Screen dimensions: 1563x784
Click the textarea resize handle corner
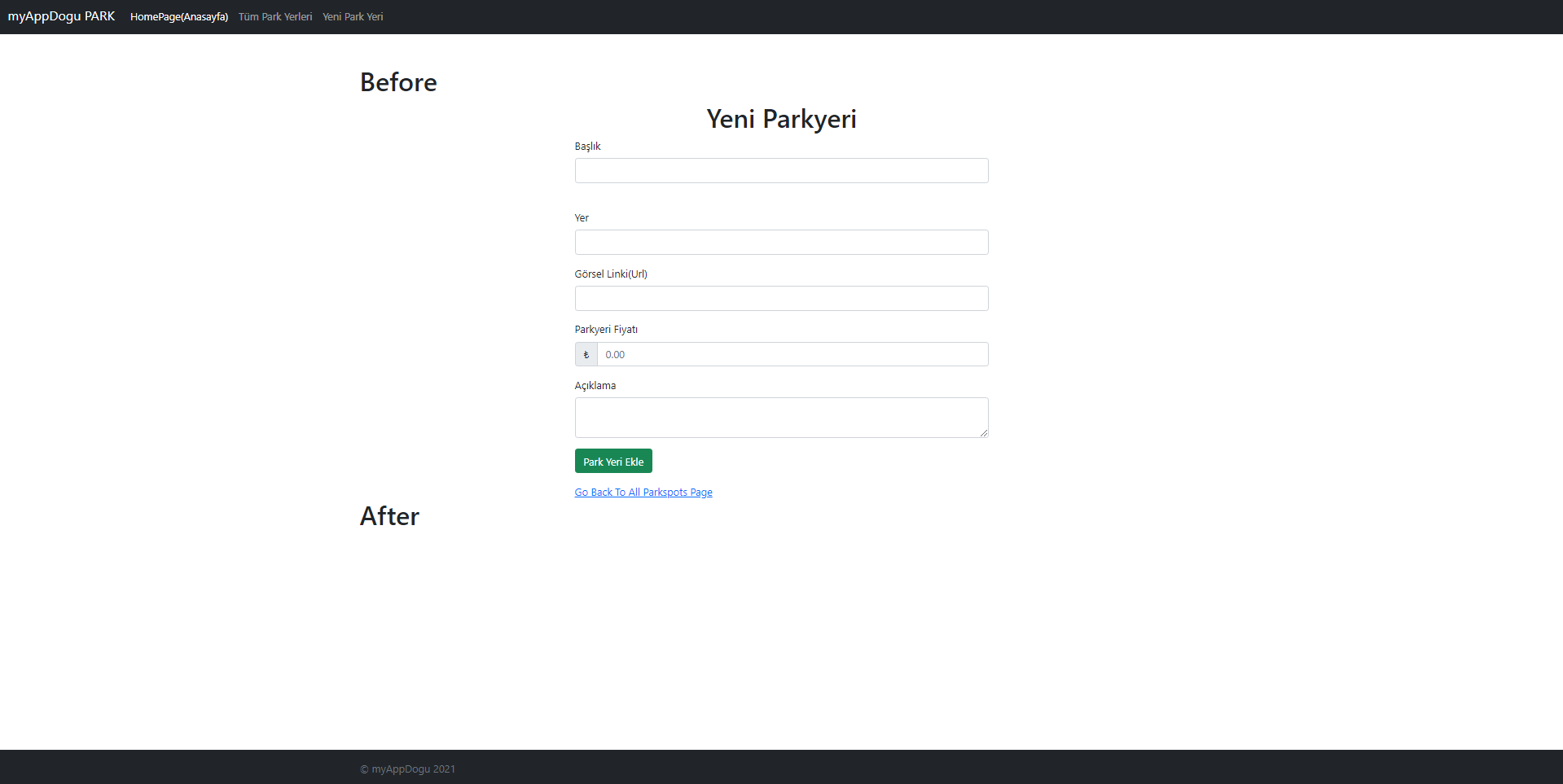coord(984,433)
